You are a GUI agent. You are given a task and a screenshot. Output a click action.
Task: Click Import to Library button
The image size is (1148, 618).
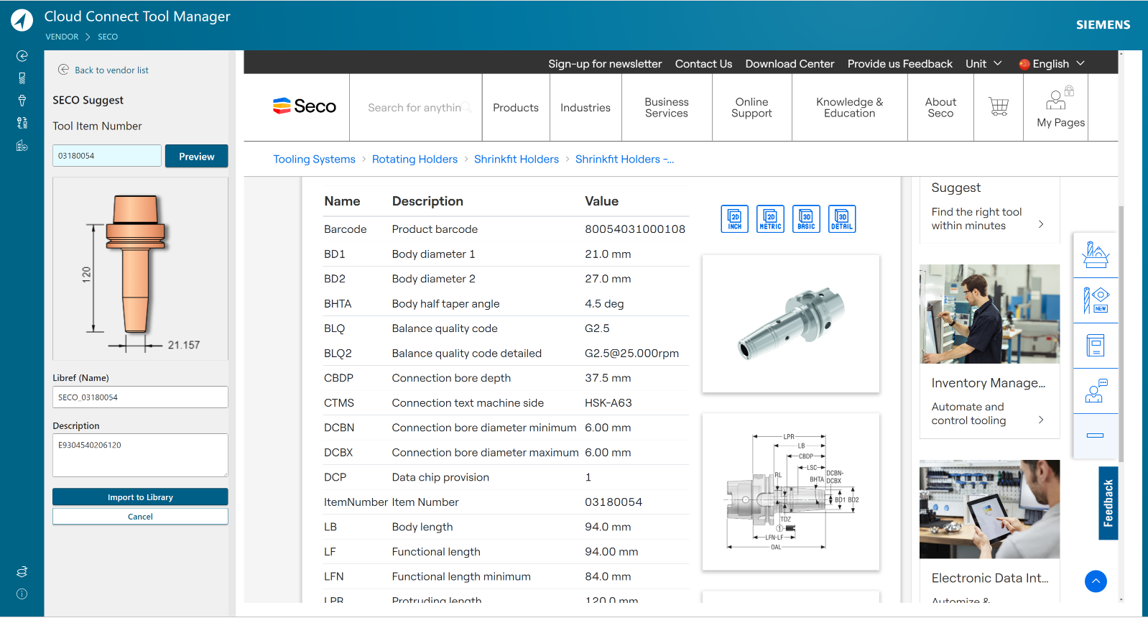coord(140,497)
